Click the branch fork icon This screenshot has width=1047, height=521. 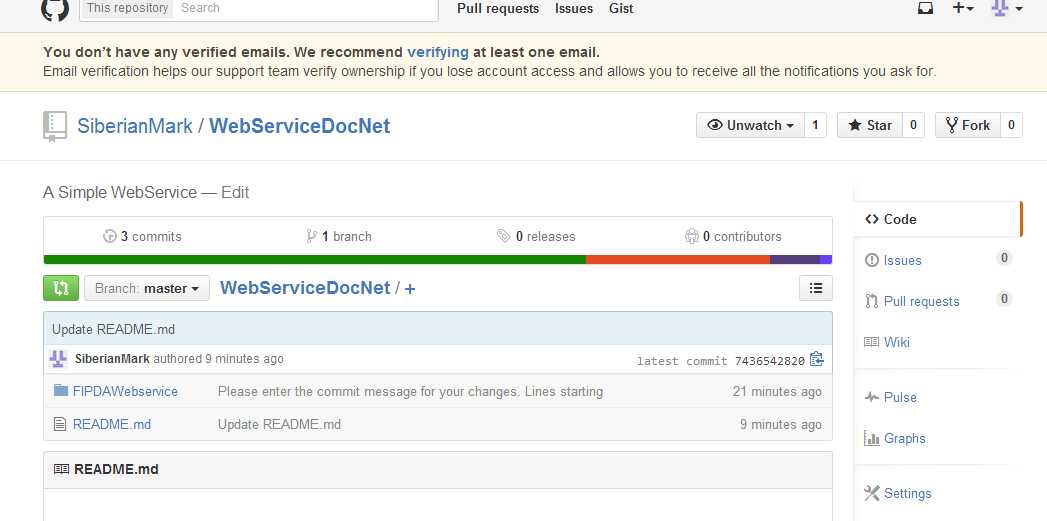(311, 236)
